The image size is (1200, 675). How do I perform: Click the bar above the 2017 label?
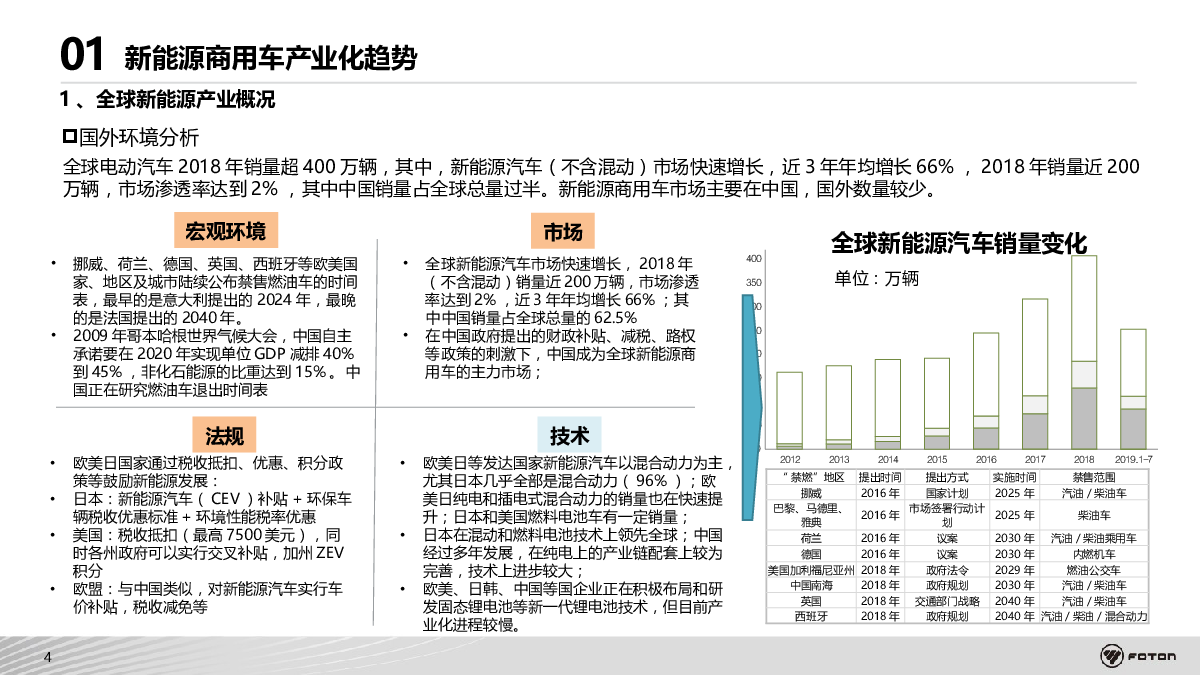pos(1035,373)
